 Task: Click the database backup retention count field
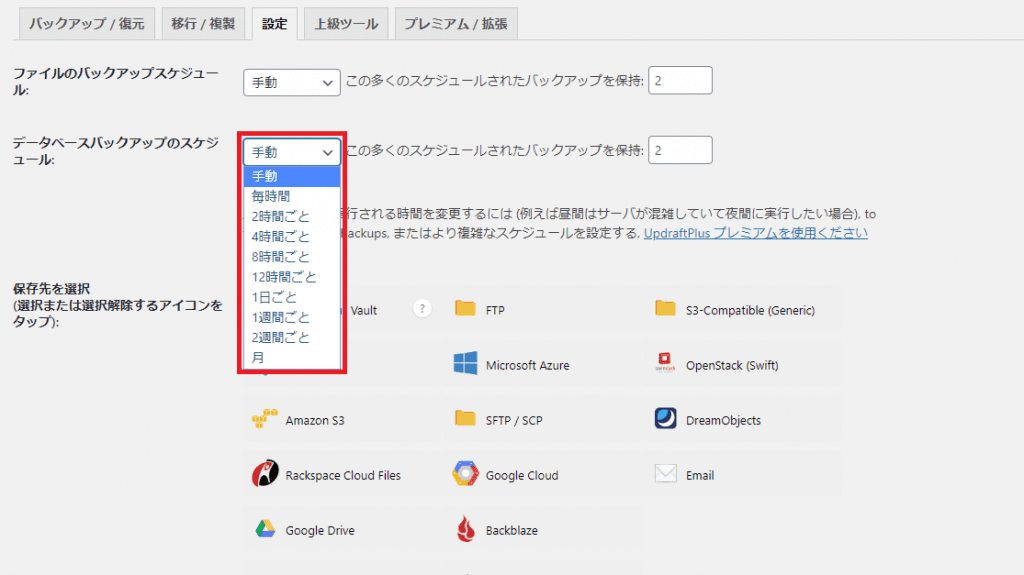[x=680, y=151]
